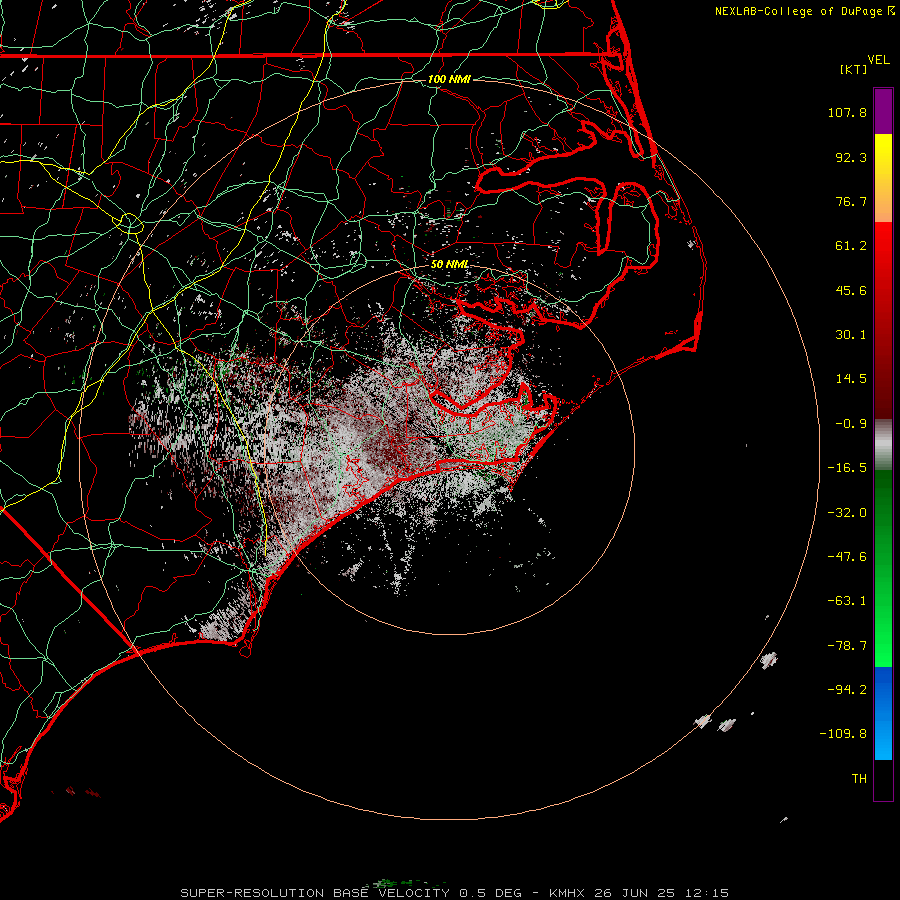Viewport: 900px width, 900px height.
Task: Click the 100 NMI range ring label
Action: point(449,79)
